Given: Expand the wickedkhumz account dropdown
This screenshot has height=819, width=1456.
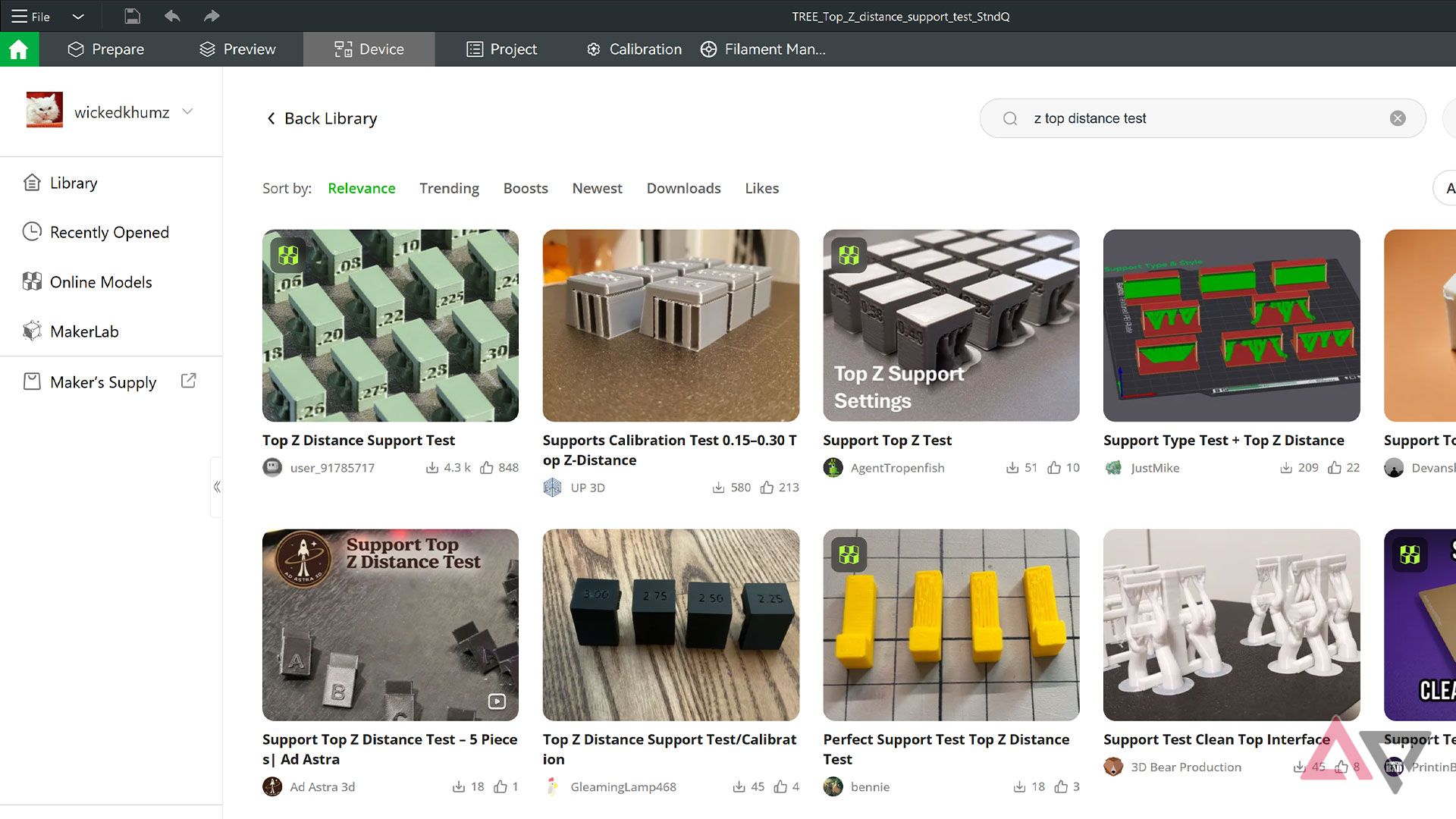Looking at the screenshot, I should (x=188, y=111).
